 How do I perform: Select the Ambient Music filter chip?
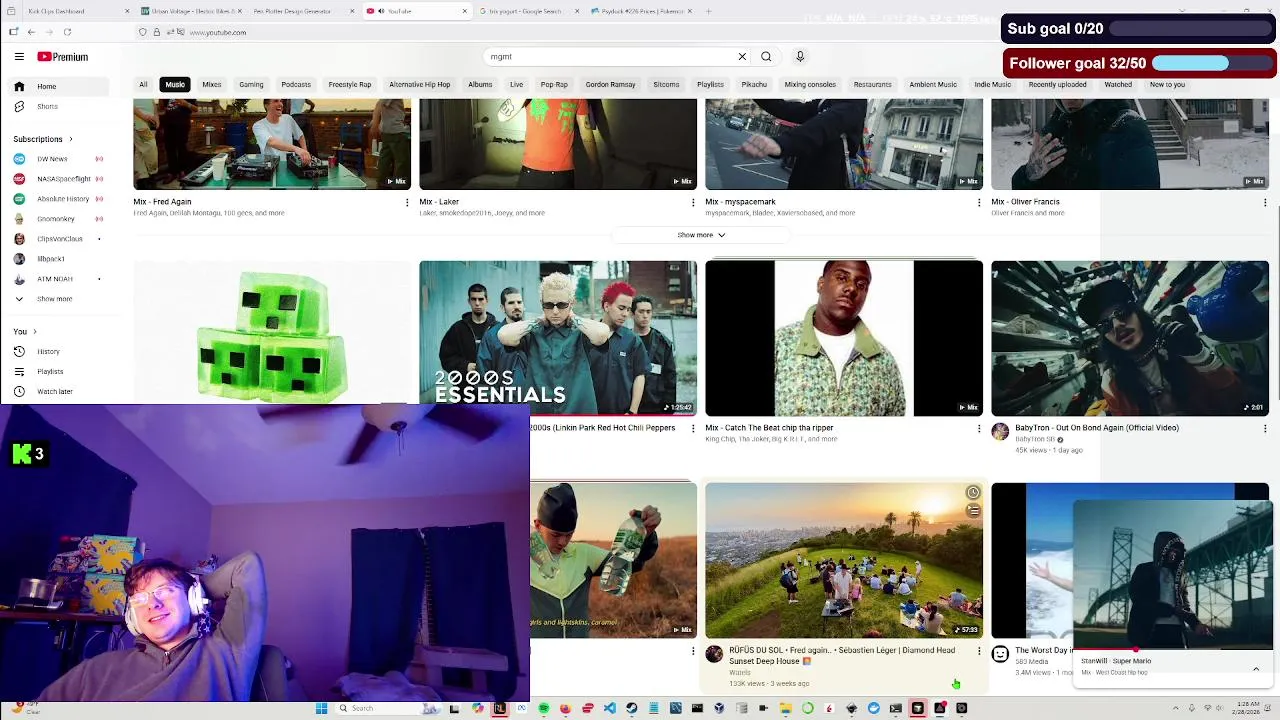point(933,84)
